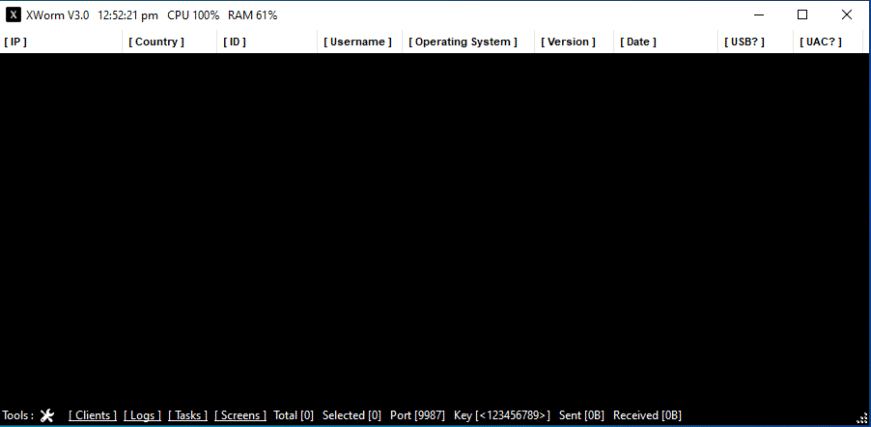Minimize the XWorm window
871x427 pixels.
coord(758,15)
